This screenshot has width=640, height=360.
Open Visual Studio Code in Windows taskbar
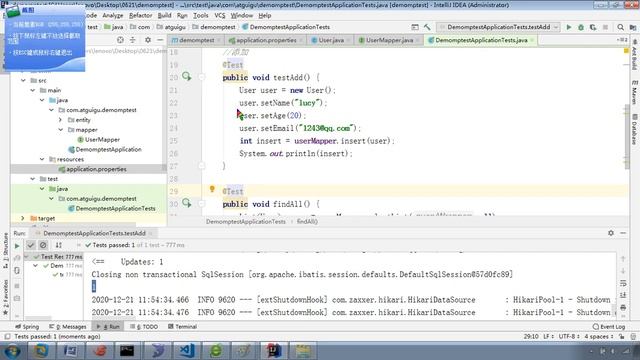187,351
